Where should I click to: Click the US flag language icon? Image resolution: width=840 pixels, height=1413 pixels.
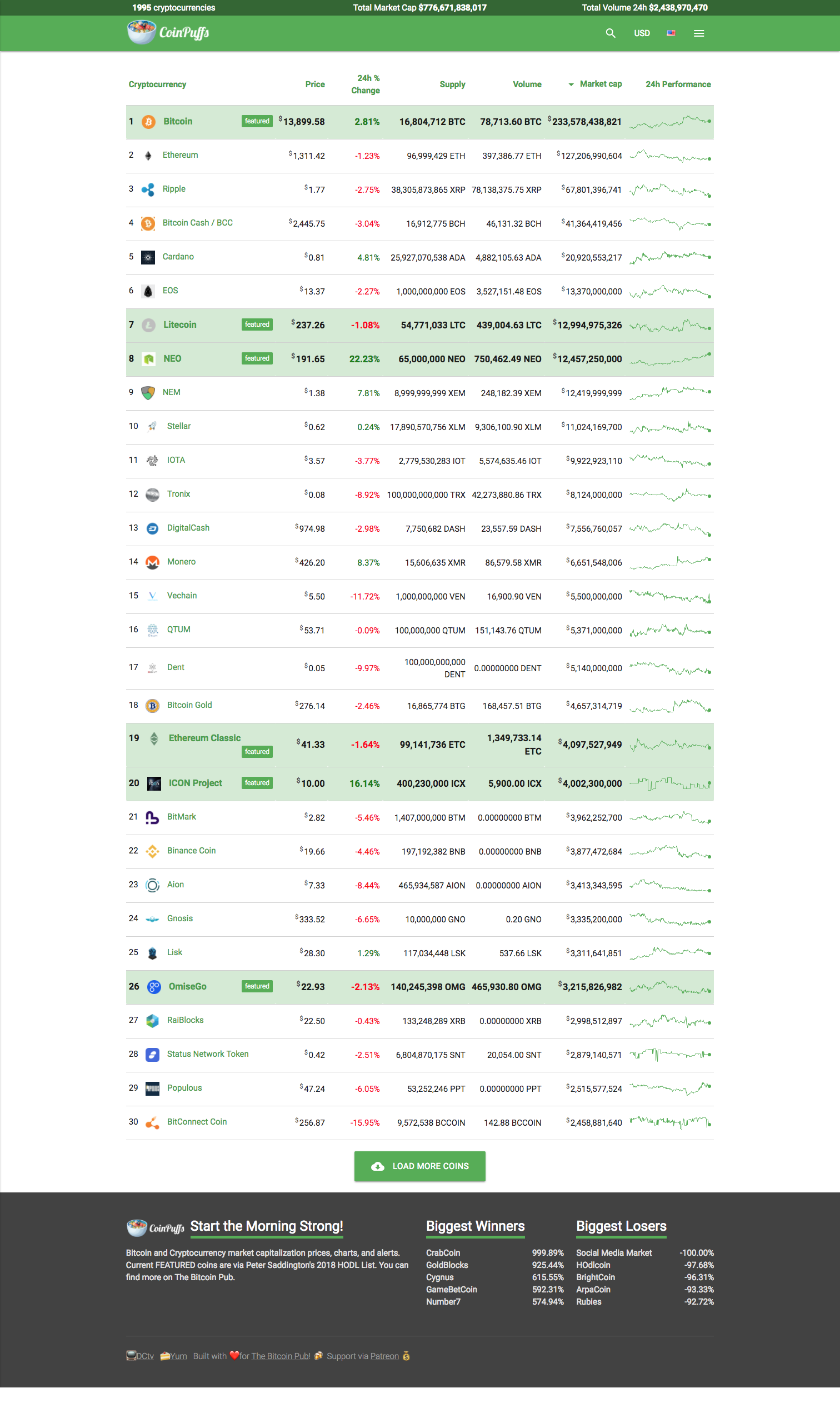[671, 33]
